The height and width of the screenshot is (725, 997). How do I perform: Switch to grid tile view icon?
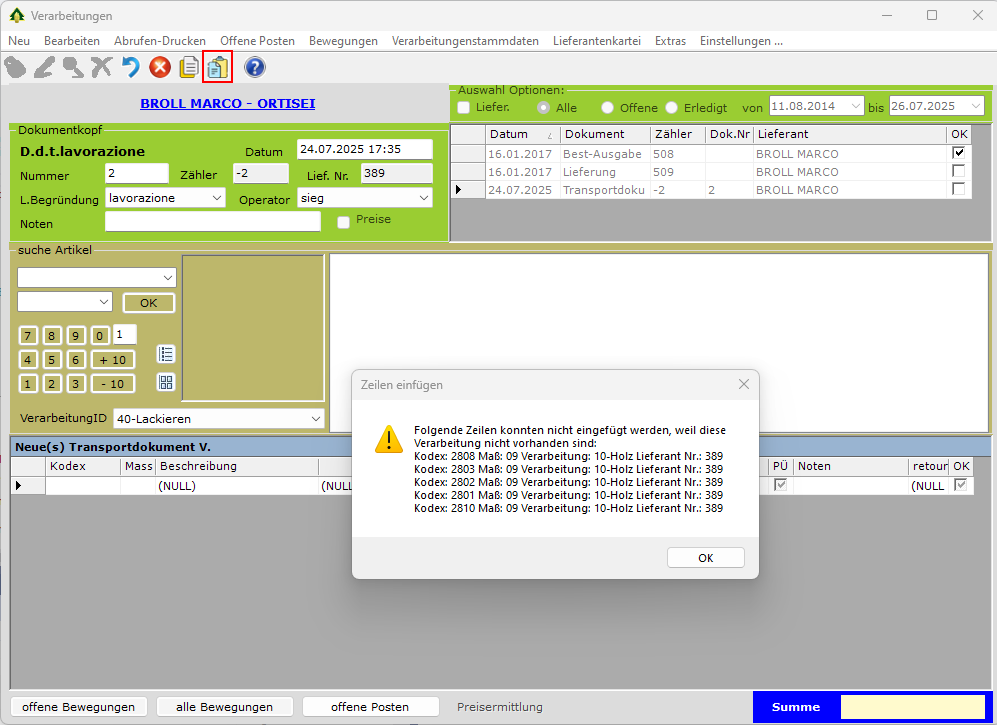pos(166,381)
